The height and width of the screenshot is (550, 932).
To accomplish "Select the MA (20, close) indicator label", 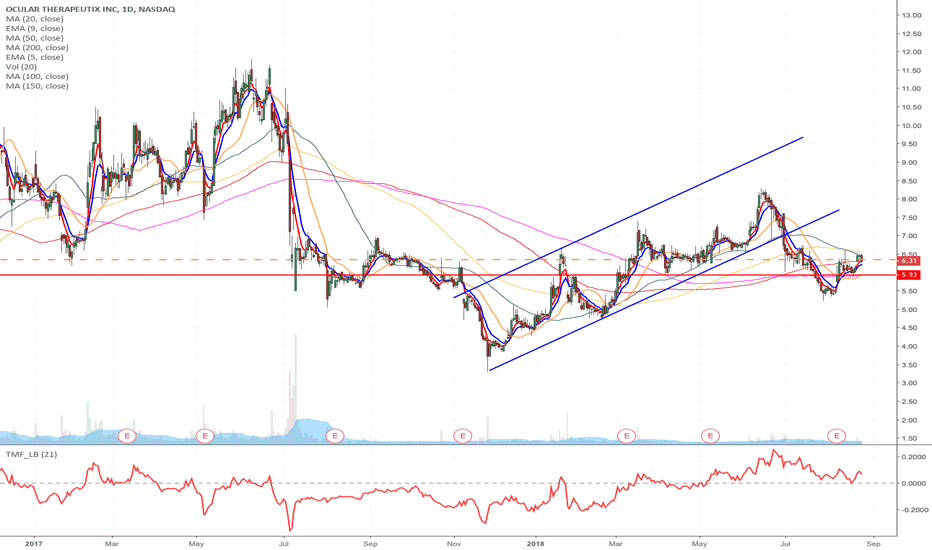I will tap(34, 19).
